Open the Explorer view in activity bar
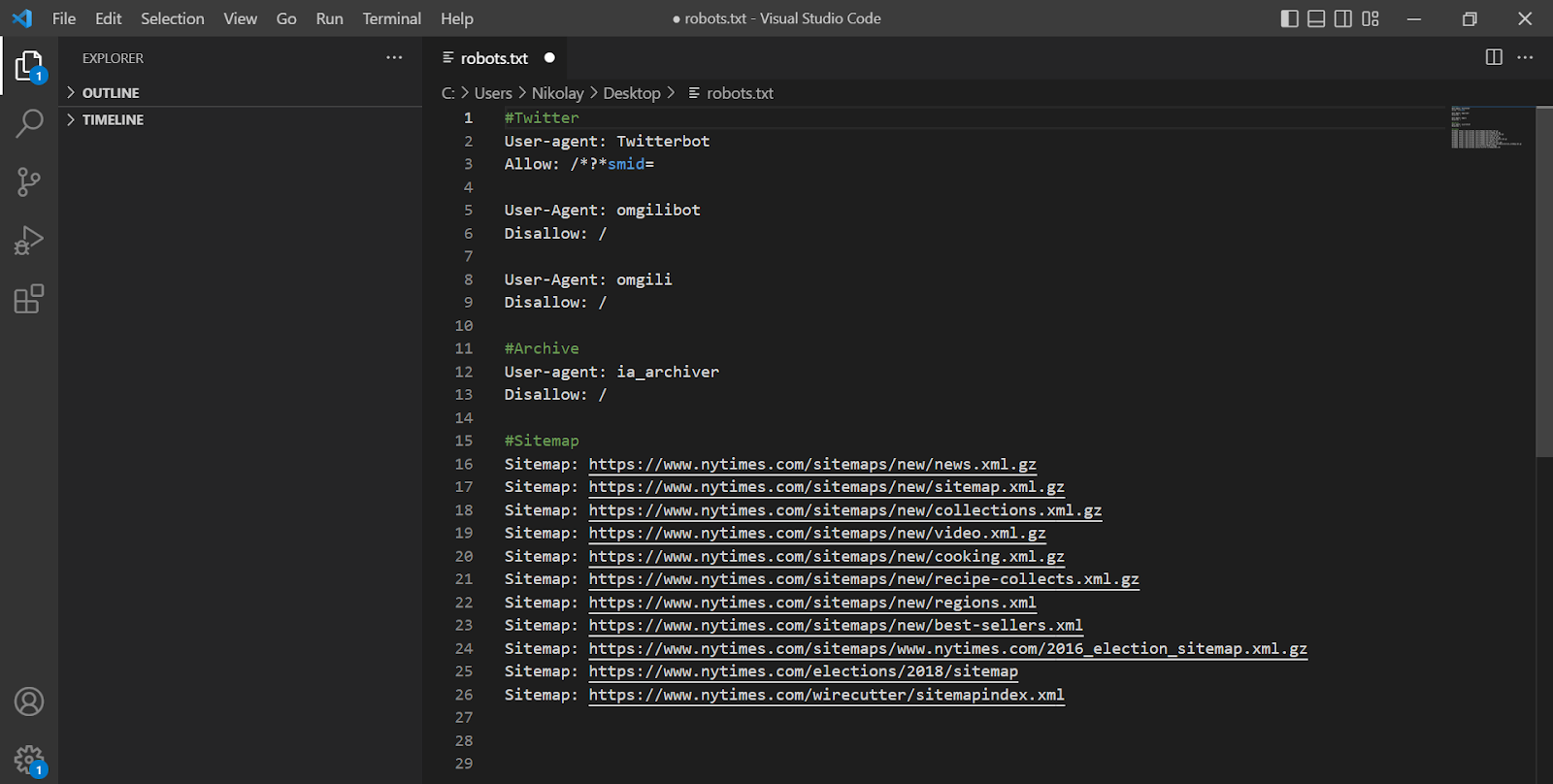The image size is (1553, 784). [x=29, y=66]
